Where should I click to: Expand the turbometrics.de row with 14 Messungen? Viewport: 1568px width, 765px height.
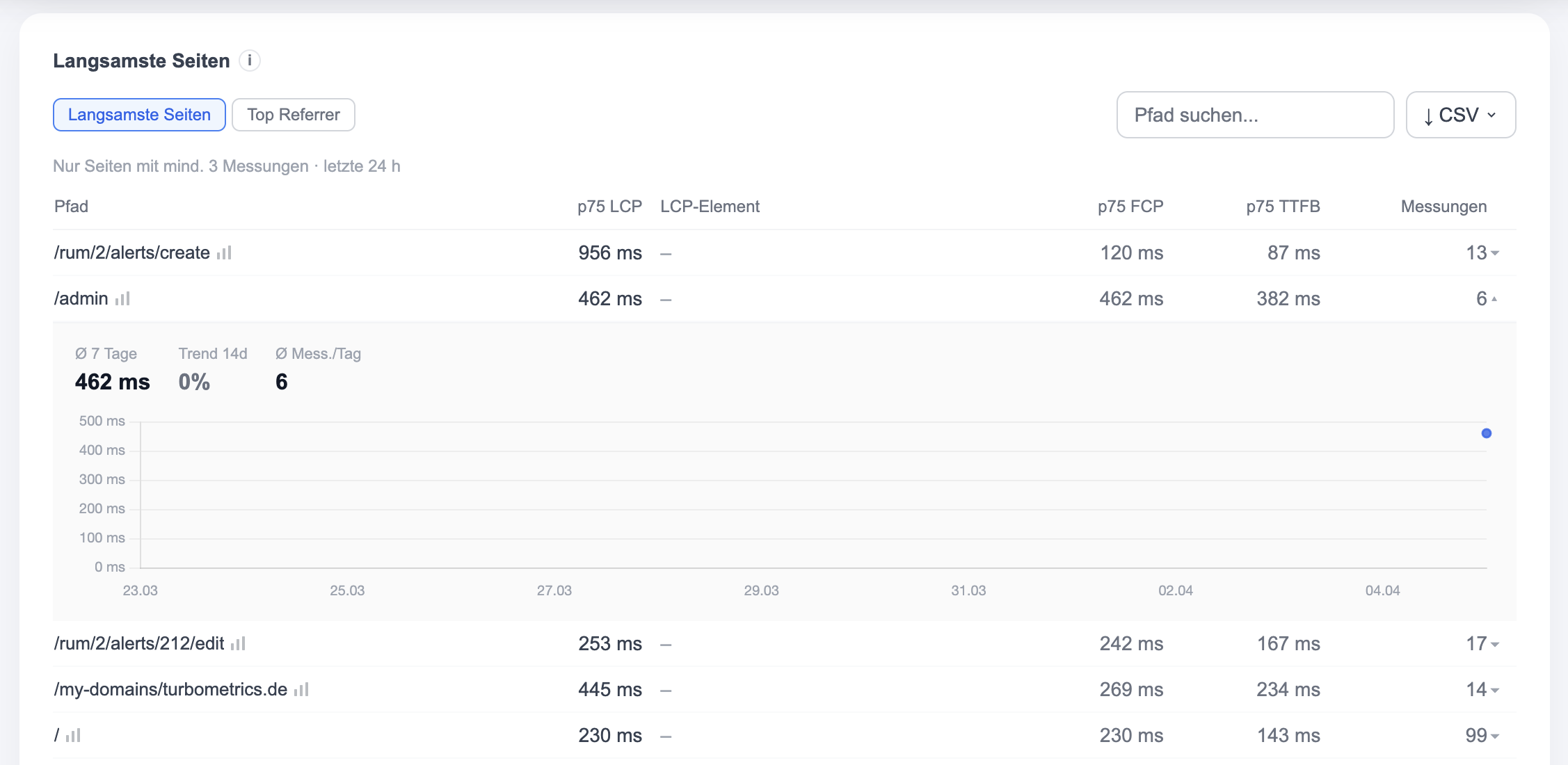[1495, 690]
